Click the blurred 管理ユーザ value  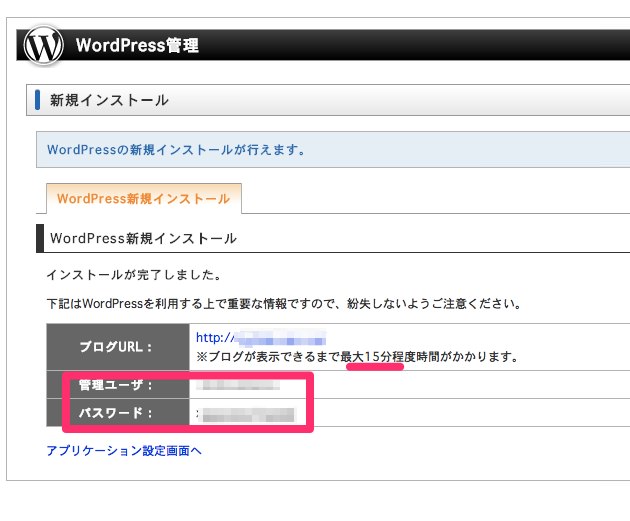click(x=238, y=385)
